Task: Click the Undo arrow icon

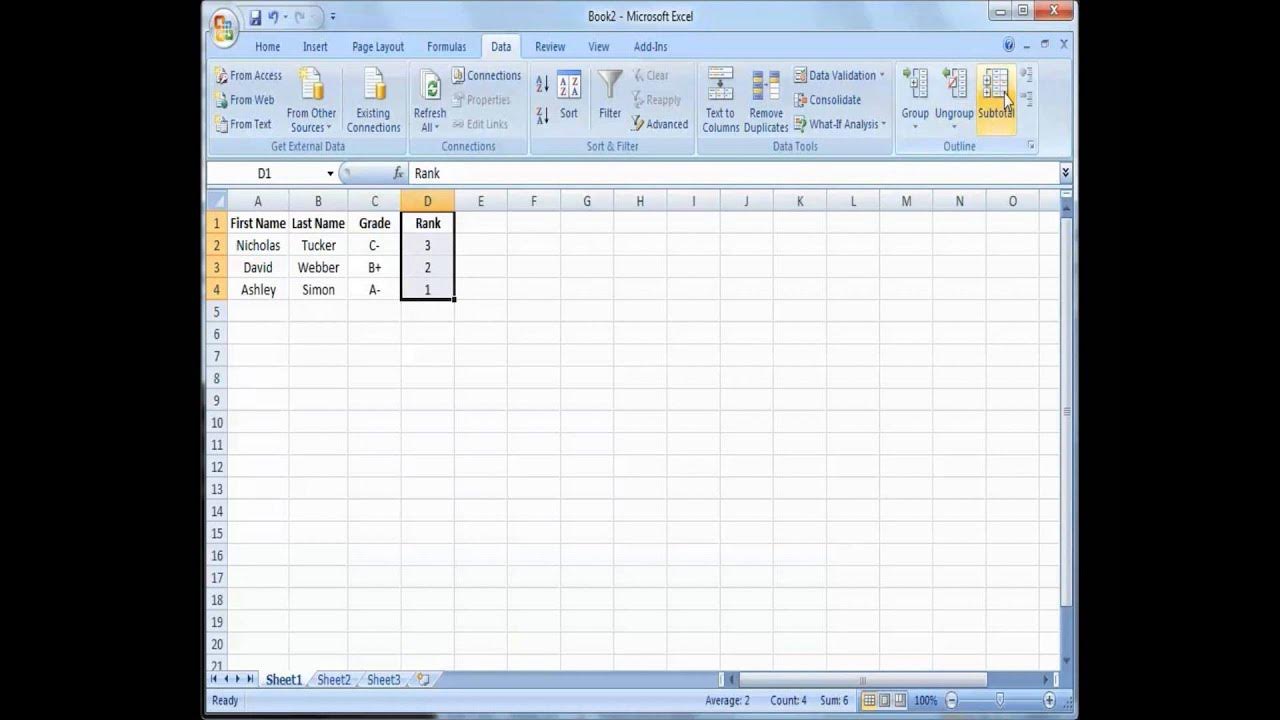Action: [x=273, y=17]
